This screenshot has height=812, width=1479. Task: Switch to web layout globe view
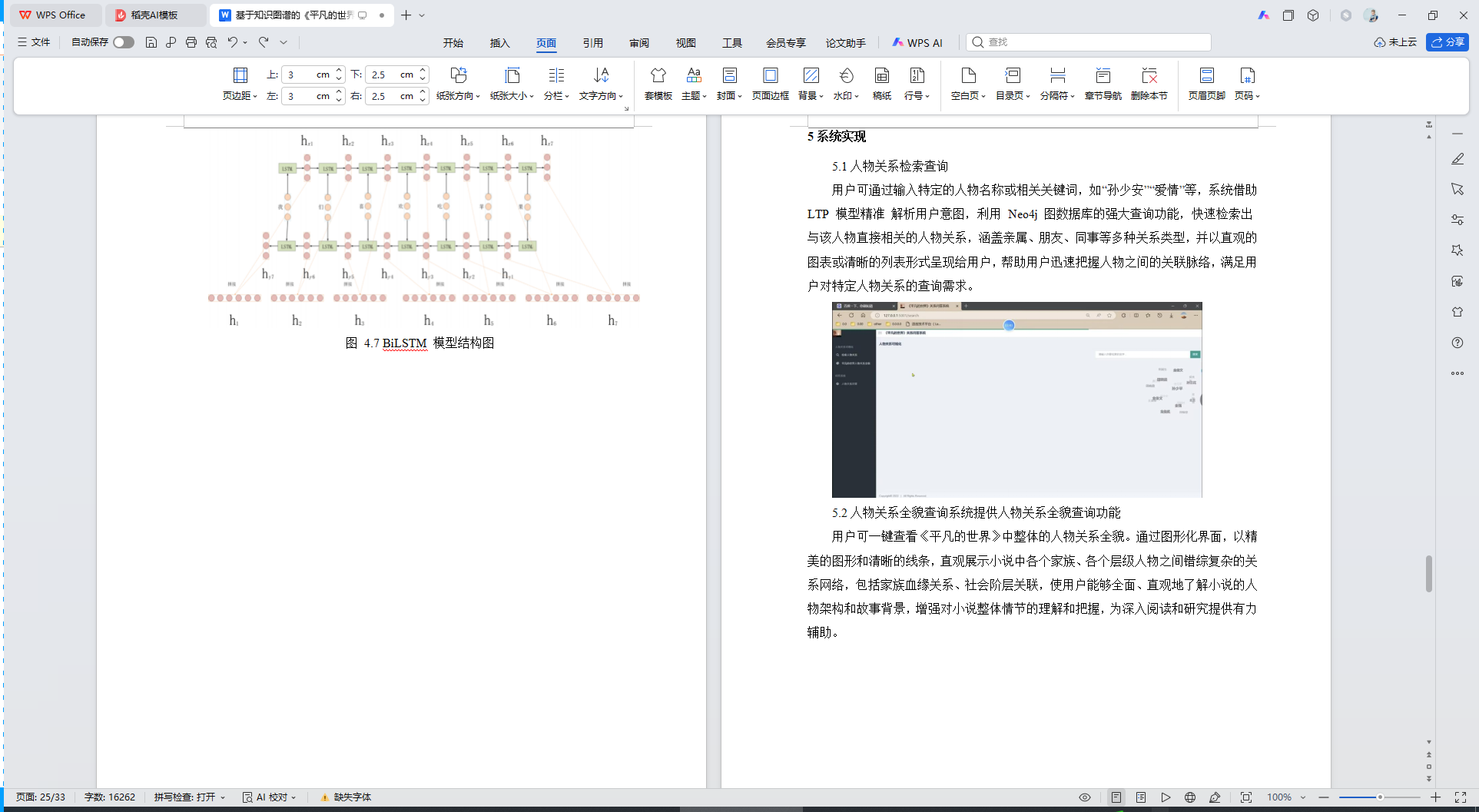coord(1190,797)
